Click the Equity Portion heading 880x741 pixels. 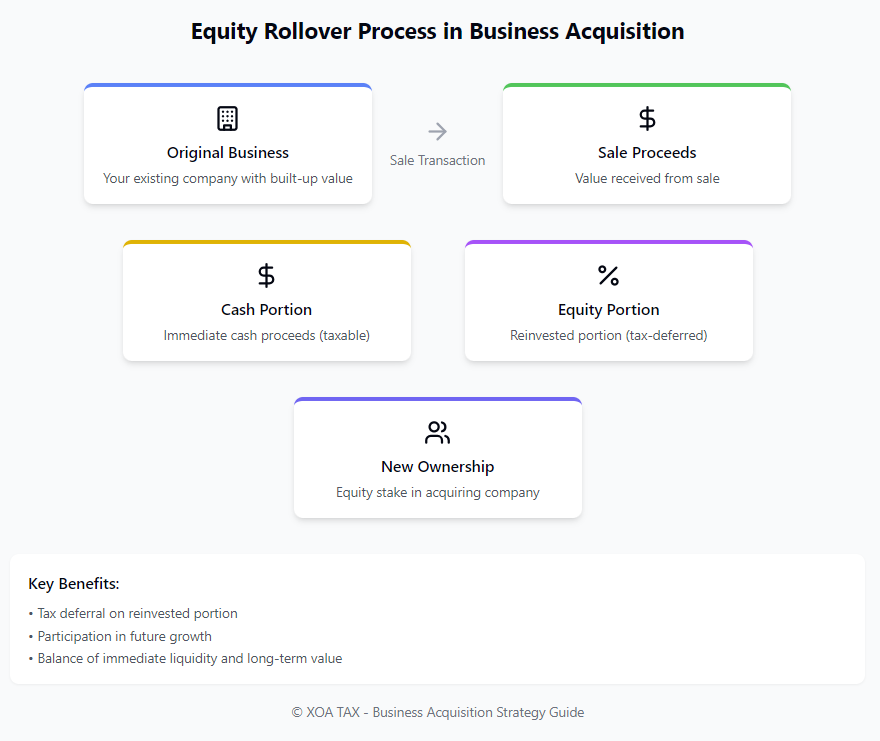point(608,310)
